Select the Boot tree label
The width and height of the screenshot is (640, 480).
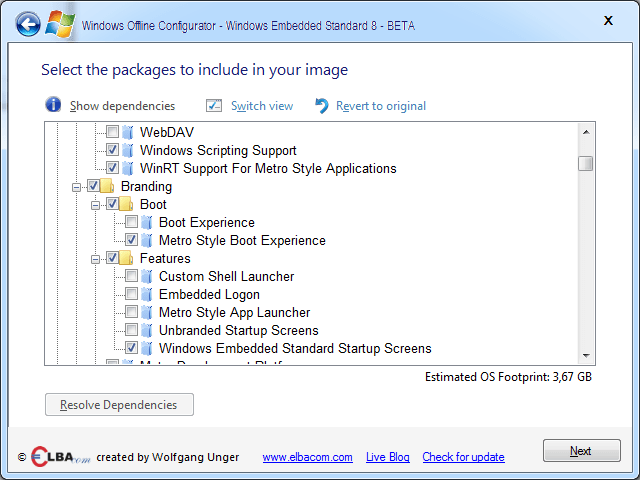[153, 204]
